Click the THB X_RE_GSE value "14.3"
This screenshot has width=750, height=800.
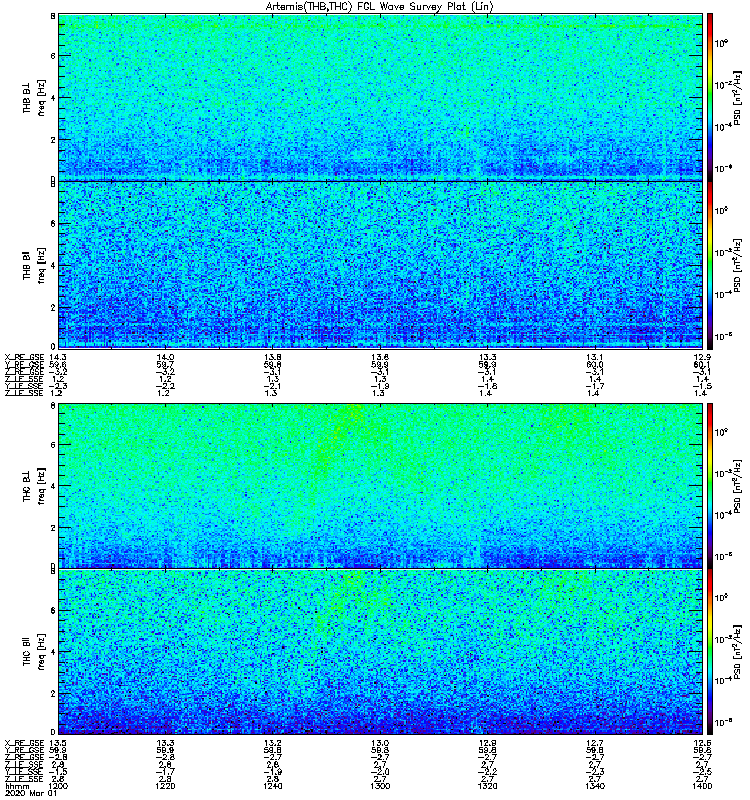tap(57, 358)
